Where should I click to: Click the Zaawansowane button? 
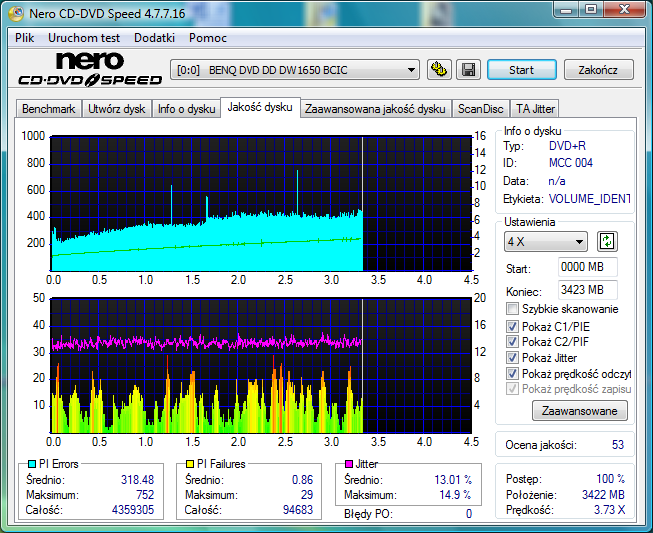(580, 411)
